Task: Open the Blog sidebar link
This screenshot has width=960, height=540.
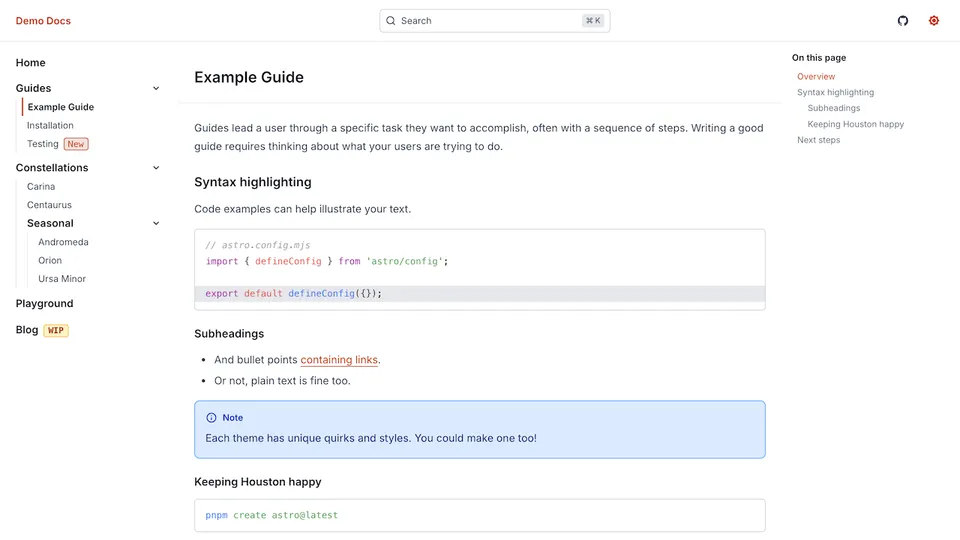Action: pyautogui.click(x=27, y=329)
